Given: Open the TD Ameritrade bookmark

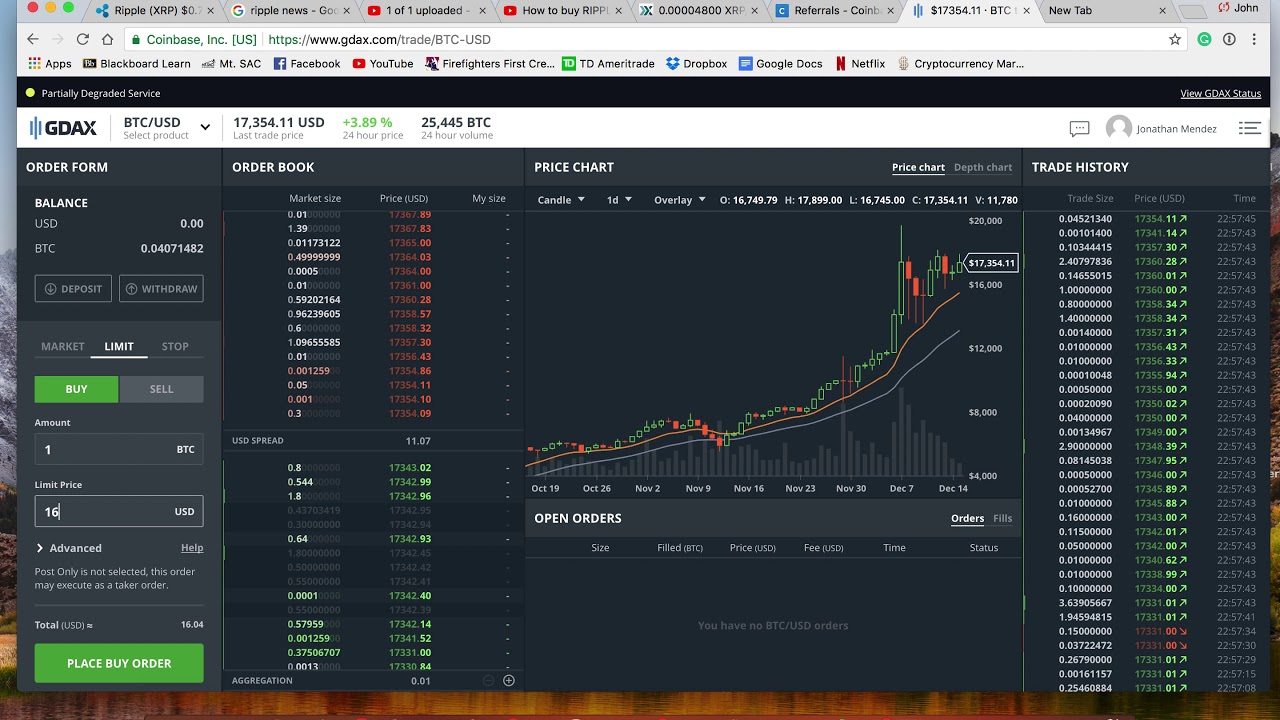Looking at the screenshot, I should pyautogui.click(x=608, y=63).
